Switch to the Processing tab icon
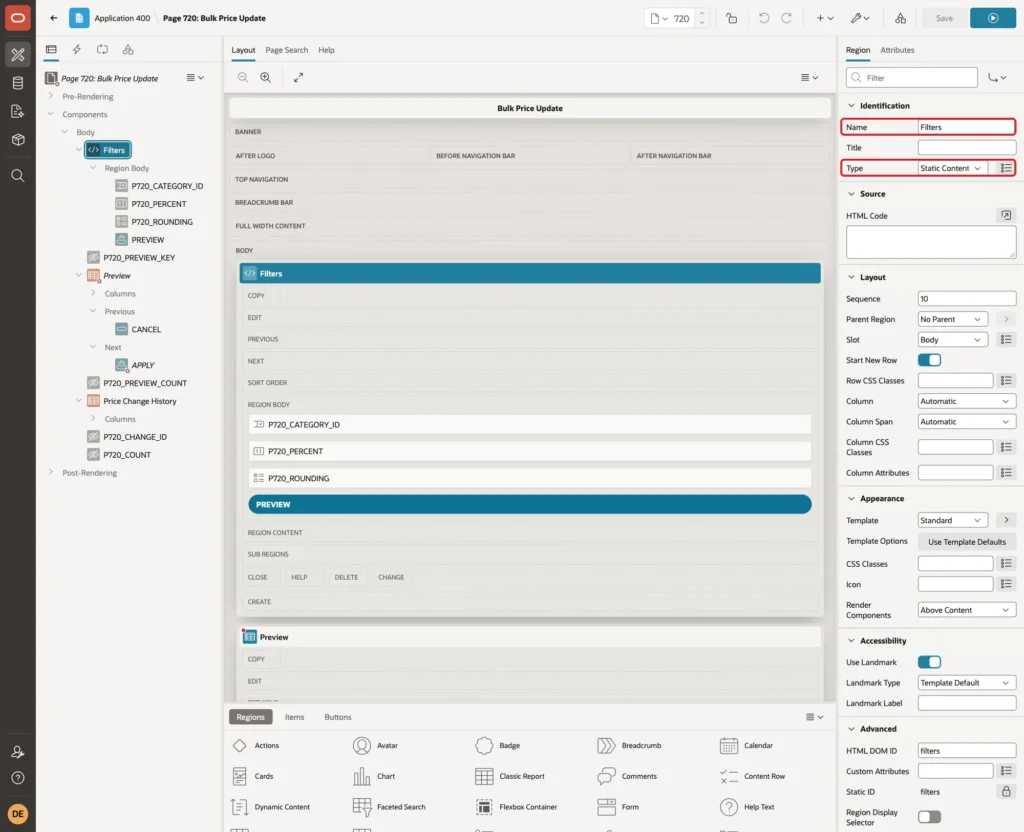 click(102, 50)
